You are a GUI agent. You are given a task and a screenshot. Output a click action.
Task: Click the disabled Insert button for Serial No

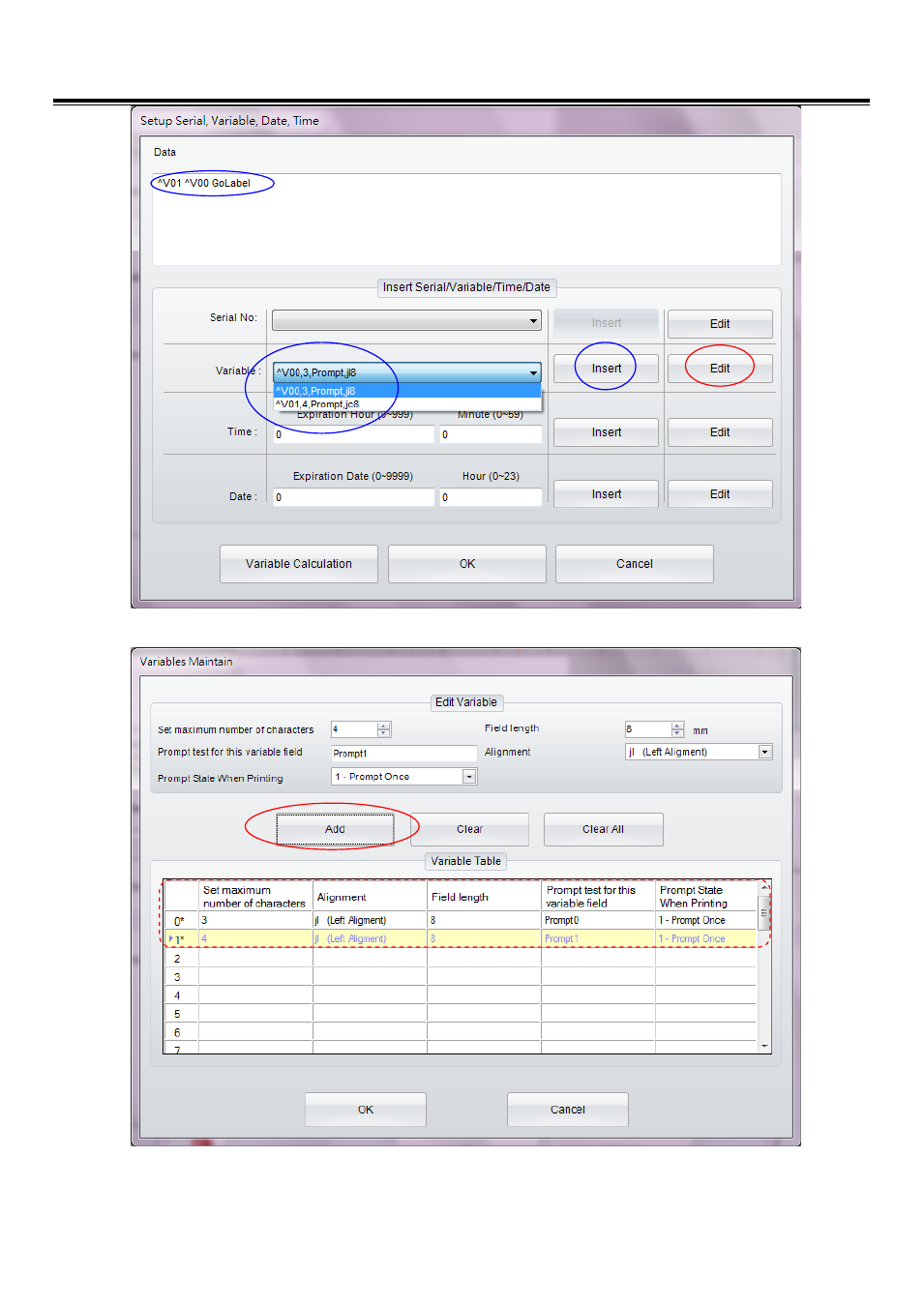tap(606, 323)
